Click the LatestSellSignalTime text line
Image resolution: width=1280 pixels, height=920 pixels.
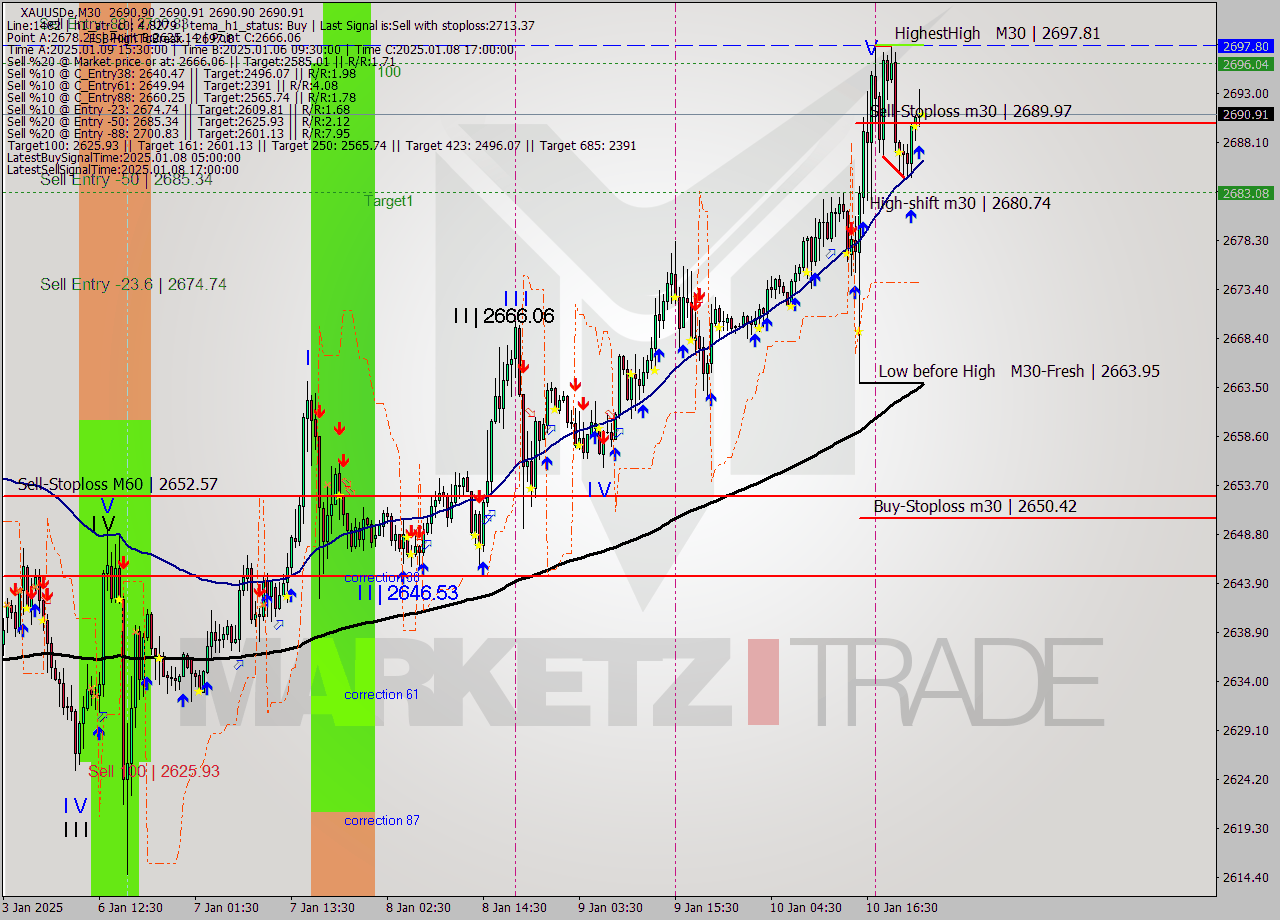tap(122, 169)
